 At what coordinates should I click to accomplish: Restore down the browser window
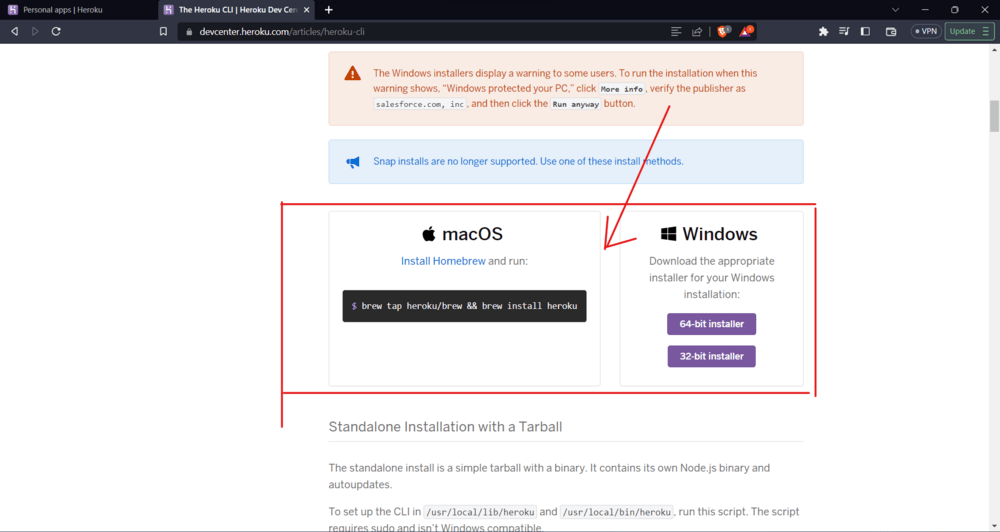point(955,10)
